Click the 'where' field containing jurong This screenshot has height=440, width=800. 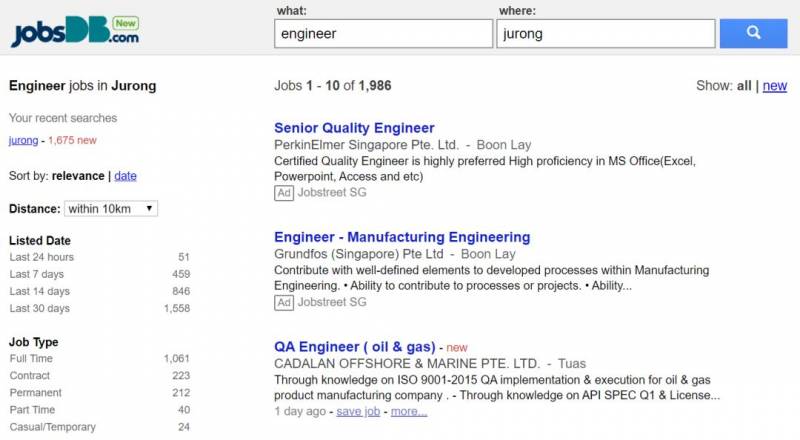pos(605,33)
